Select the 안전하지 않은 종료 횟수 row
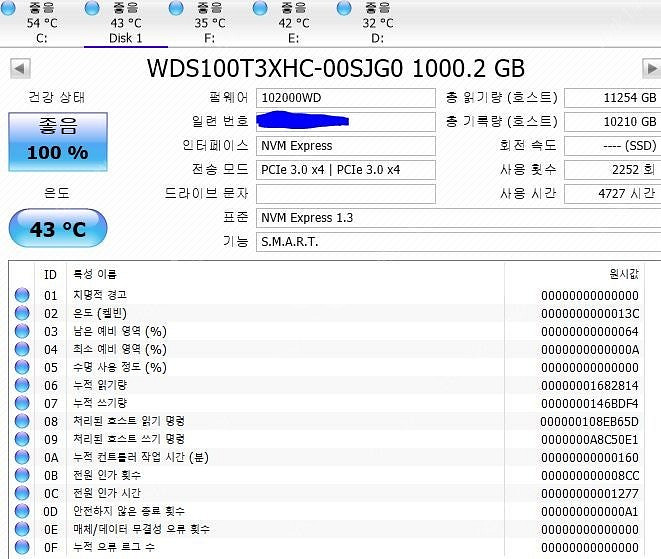 [325, 511]
